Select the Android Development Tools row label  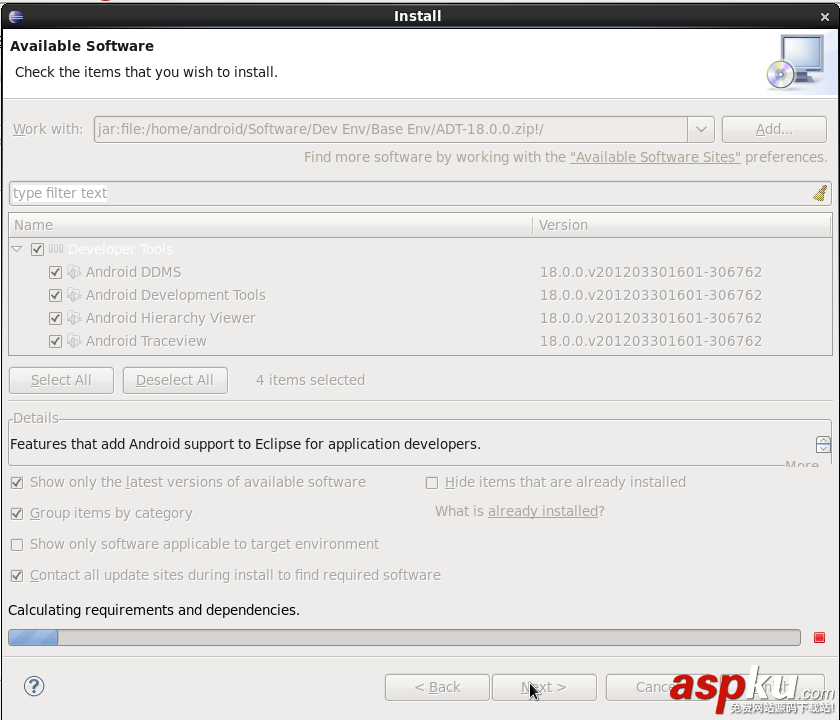[176, 295]
